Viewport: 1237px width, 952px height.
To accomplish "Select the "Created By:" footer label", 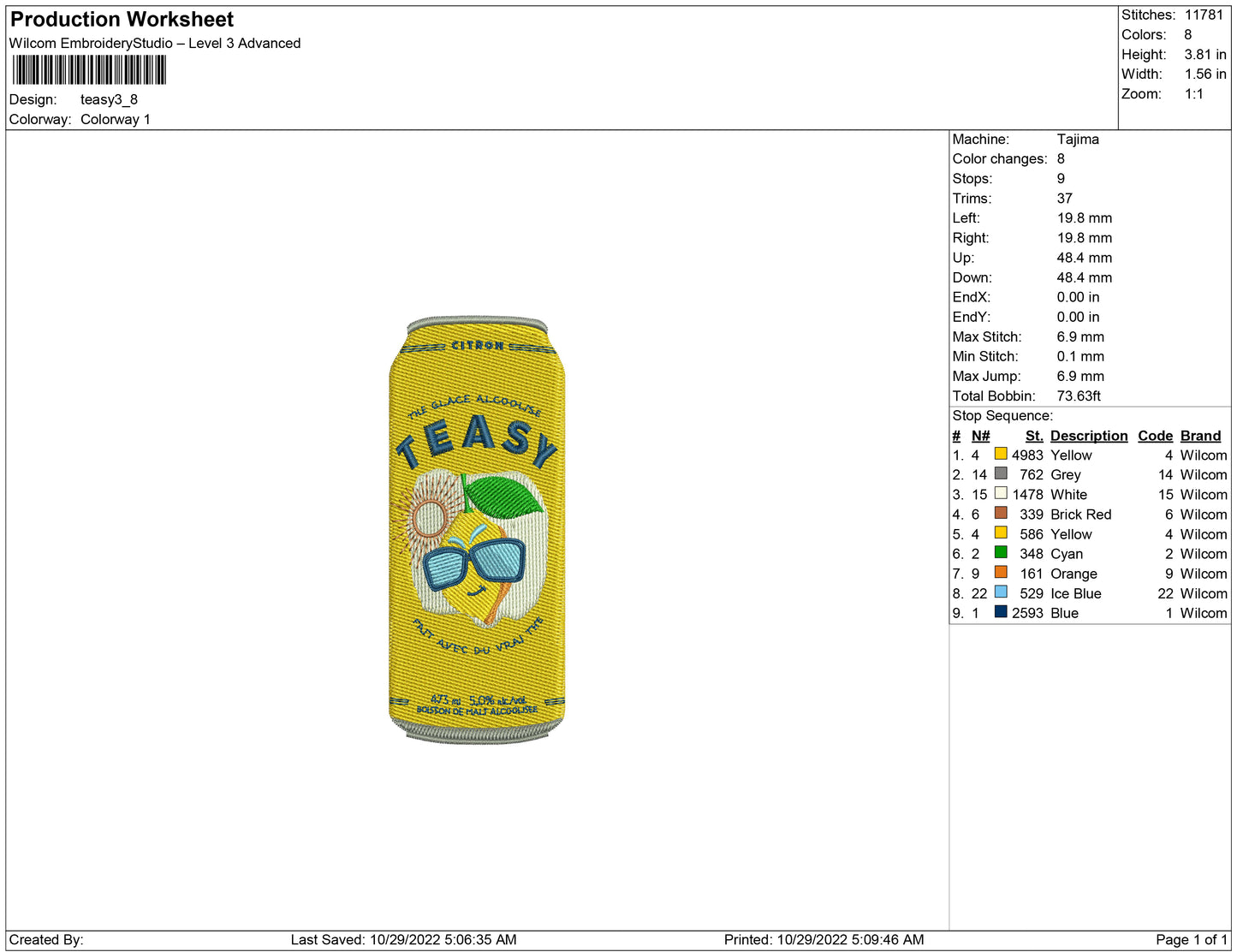I will click(46, 939).
